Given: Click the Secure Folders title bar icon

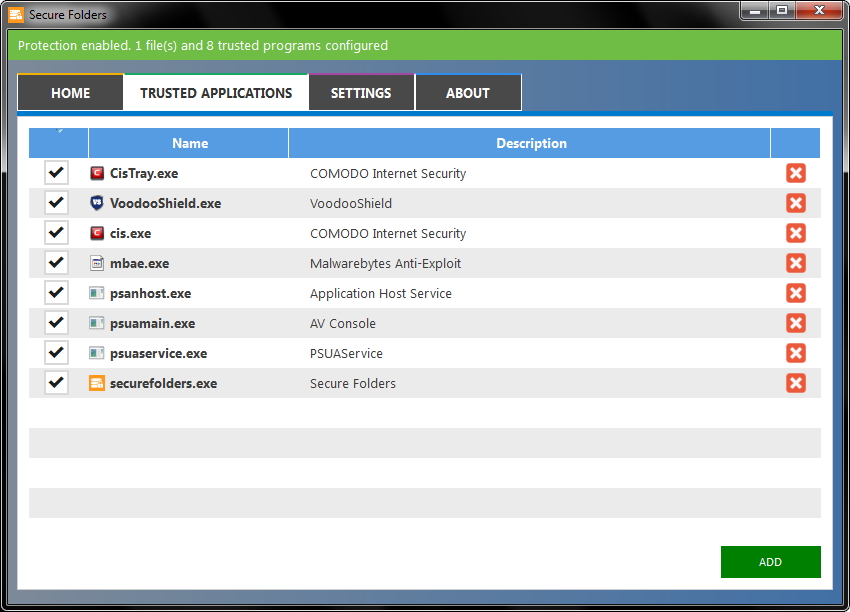Looking at the screenshot, I should tap(16, 15).
